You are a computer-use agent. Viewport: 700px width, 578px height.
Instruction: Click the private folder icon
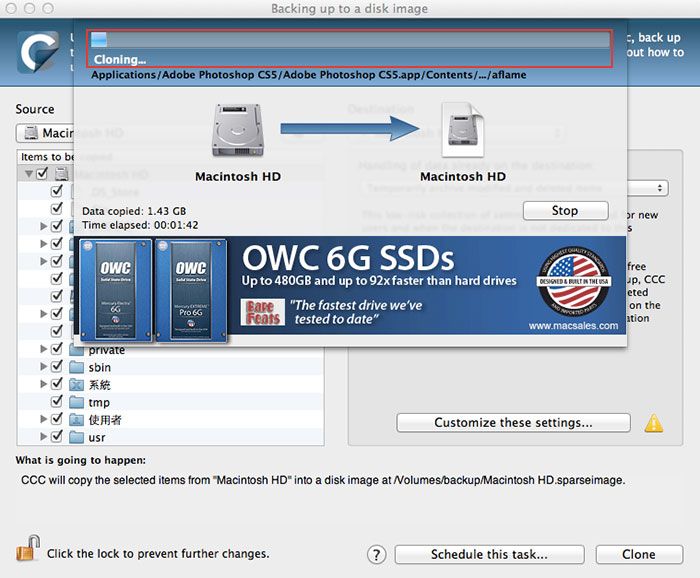[76, 350]
